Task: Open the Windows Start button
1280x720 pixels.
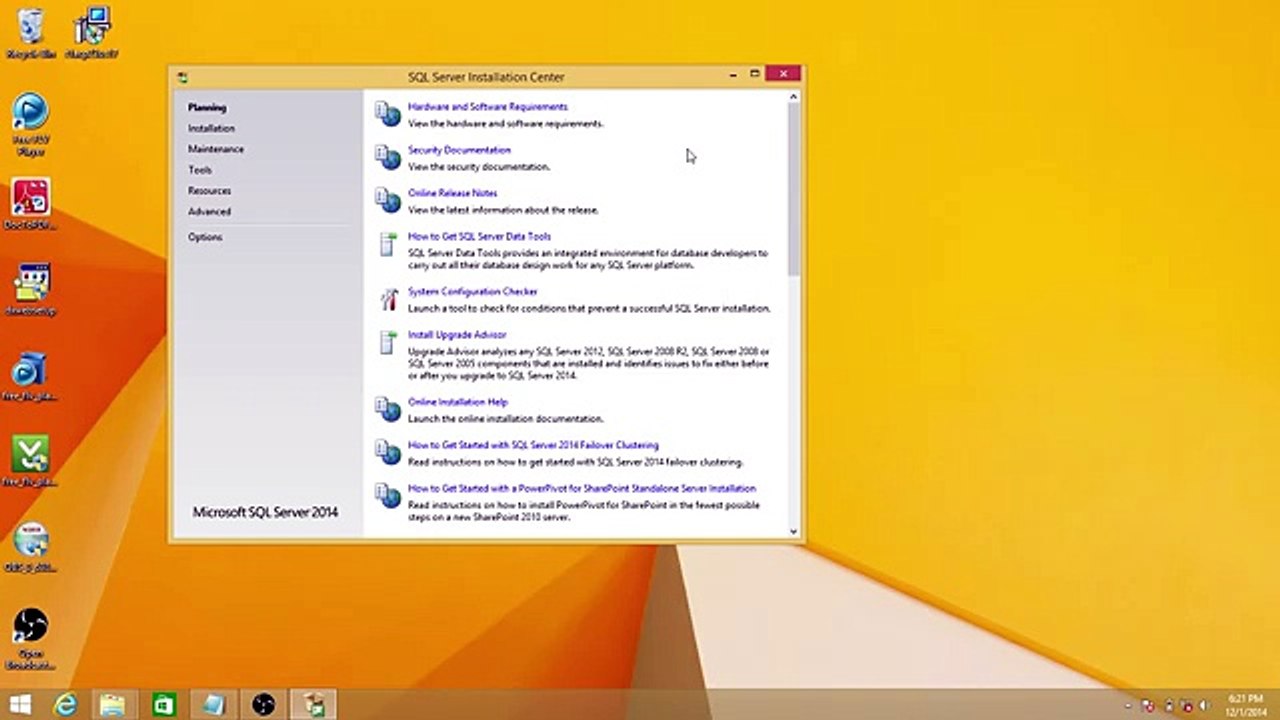Action: coord(20,705)
